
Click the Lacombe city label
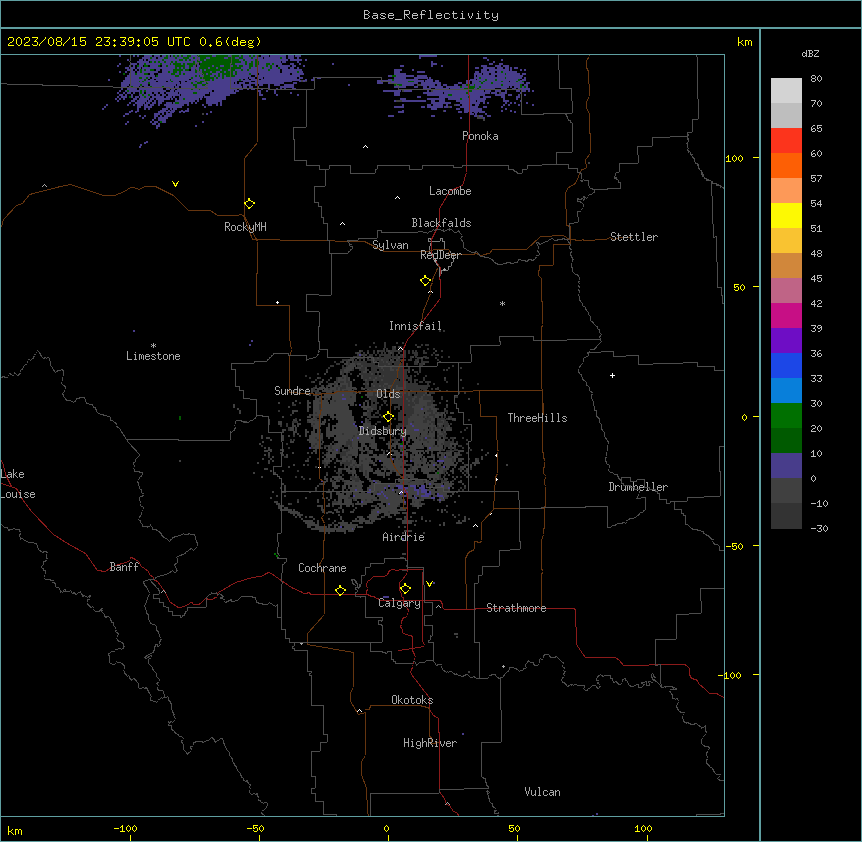pyautogui.click(x=450, y=191)
